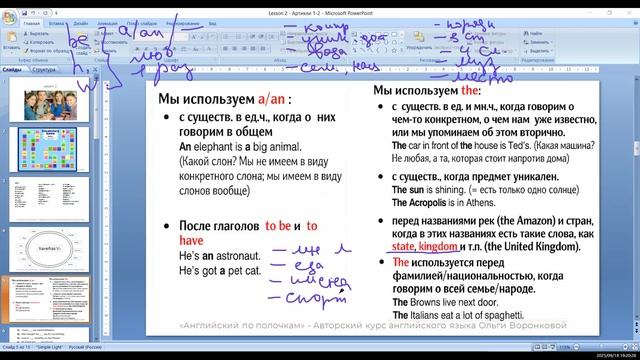Click the Bullets list icon
The width and height of the screenshot is (640, 360).
tap(227, 37)
